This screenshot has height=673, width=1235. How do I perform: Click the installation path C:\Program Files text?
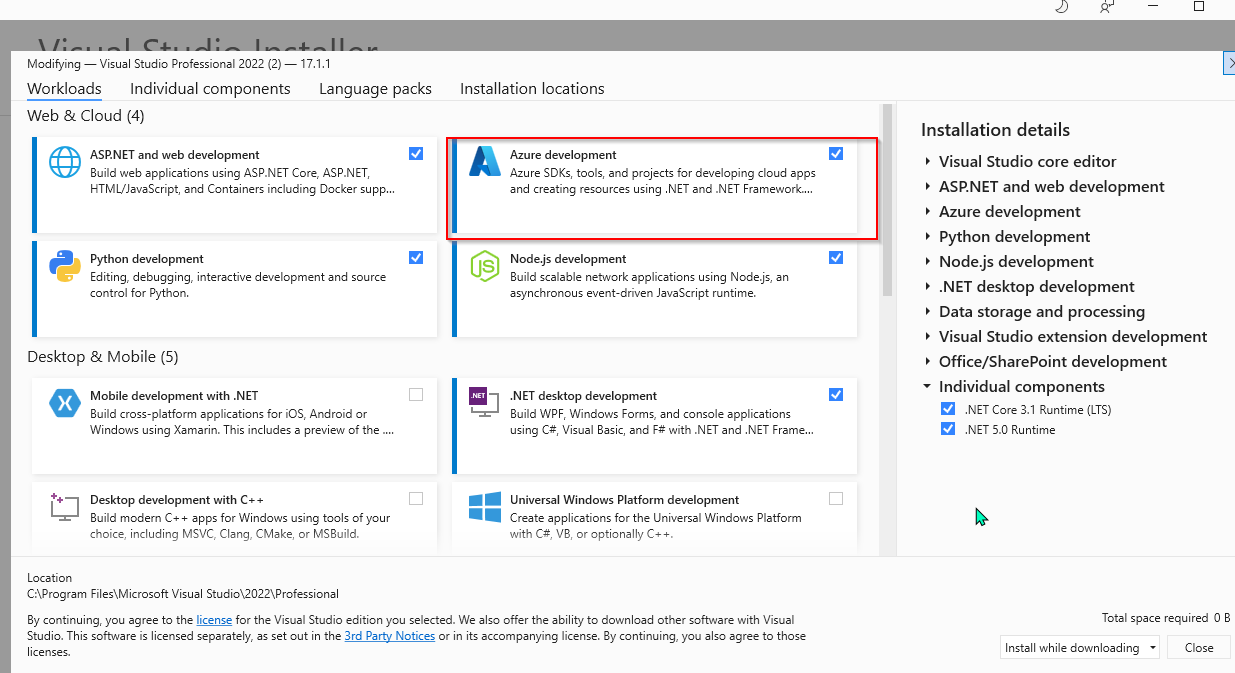pos(183,594)
